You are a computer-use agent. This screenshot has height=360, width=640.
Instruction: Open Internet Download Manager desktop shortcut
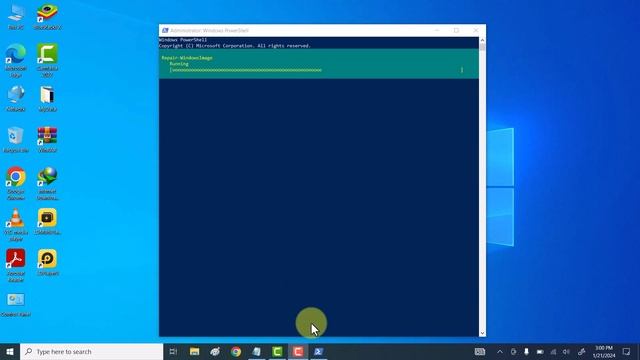(x=47, y=184)
